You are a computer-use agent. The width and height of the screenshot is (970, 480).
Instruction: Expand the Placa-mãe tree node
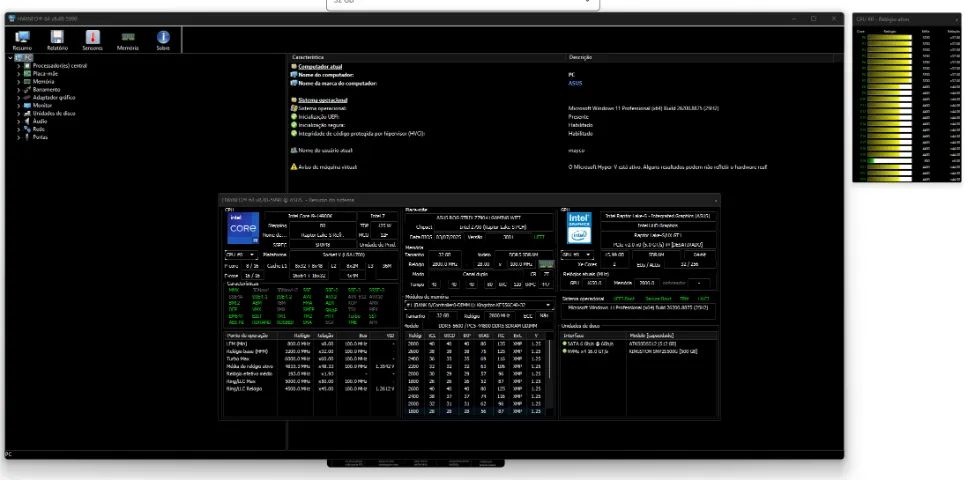(19, 74)
